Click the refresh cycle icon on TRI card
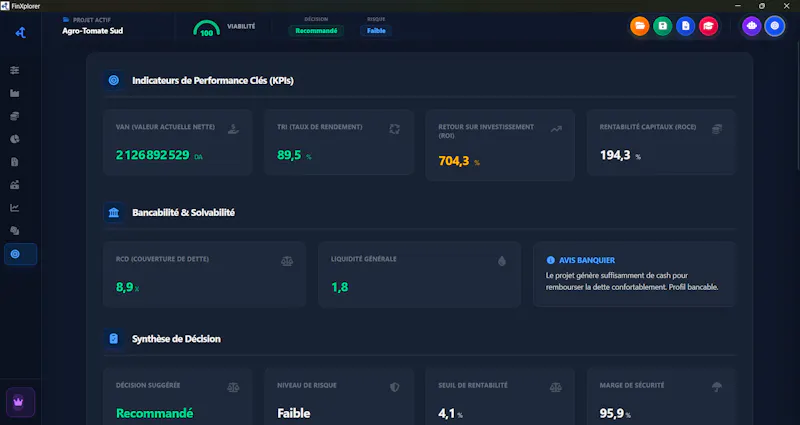 tap(394, 129)
